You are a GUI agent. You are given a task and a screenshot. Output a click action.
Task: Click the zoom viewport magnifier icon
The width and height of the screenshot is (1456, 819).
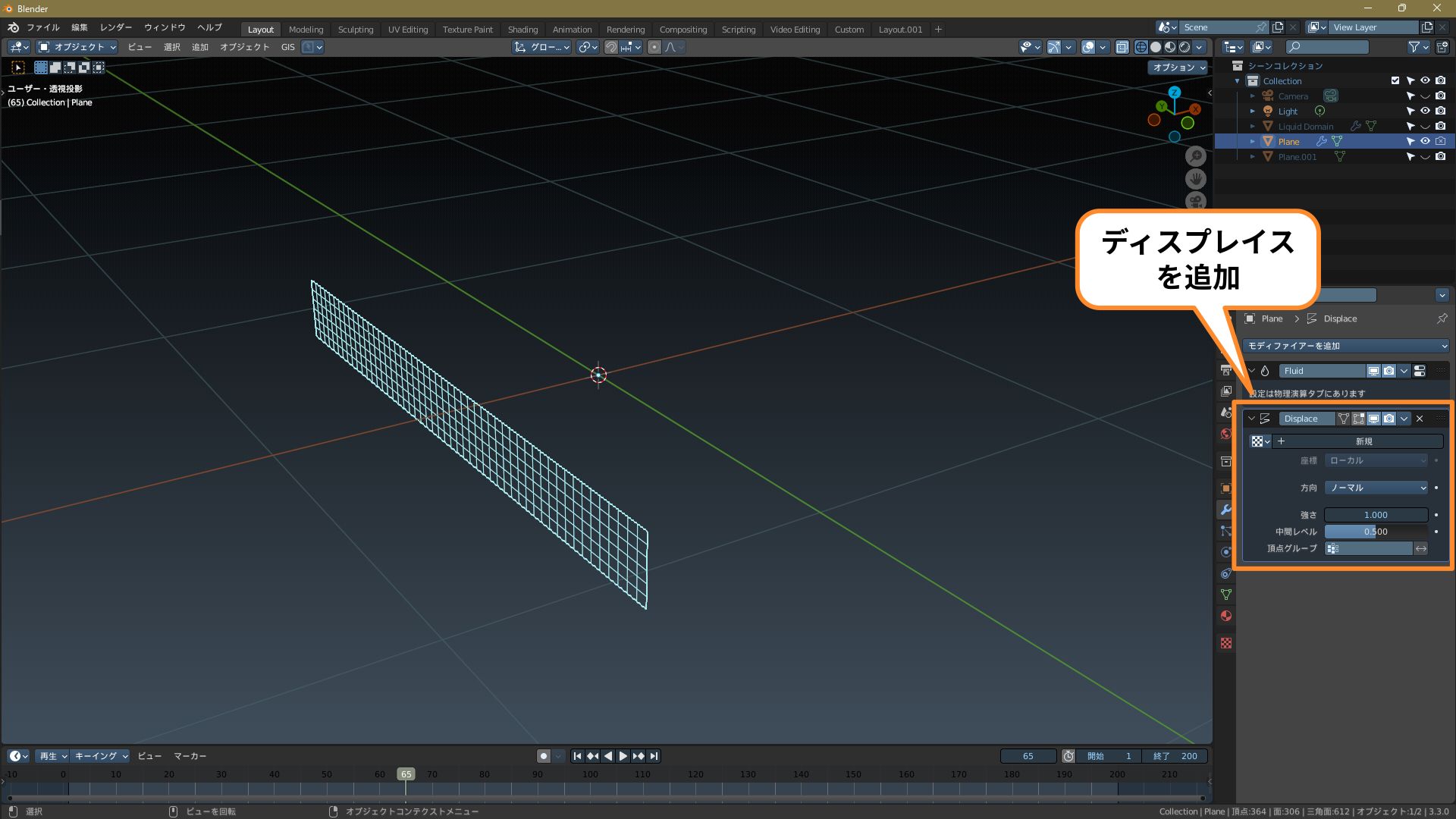coord(1196,156)
